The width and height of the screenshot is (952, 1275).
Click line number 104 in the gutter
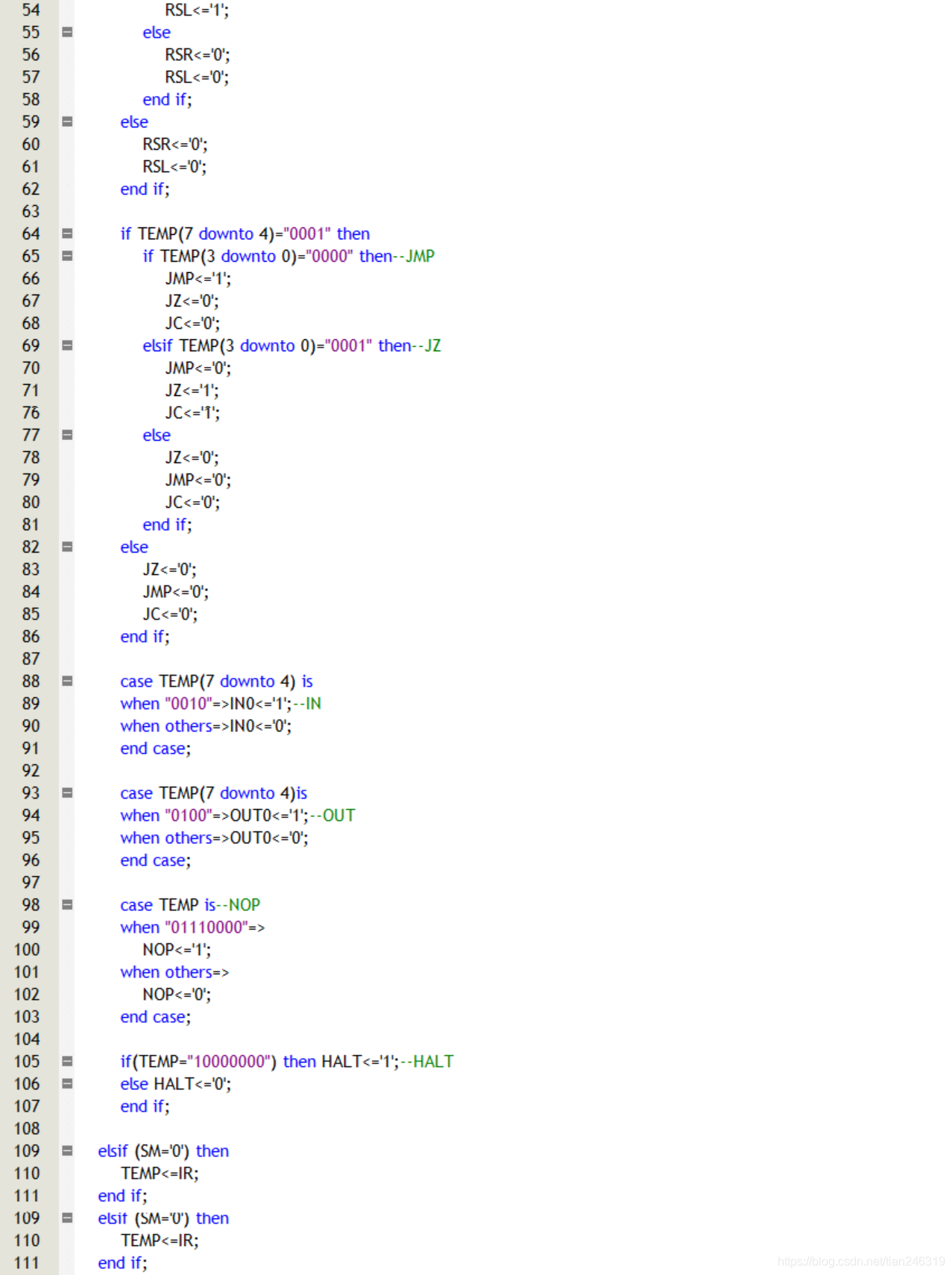coord(27,1039)
